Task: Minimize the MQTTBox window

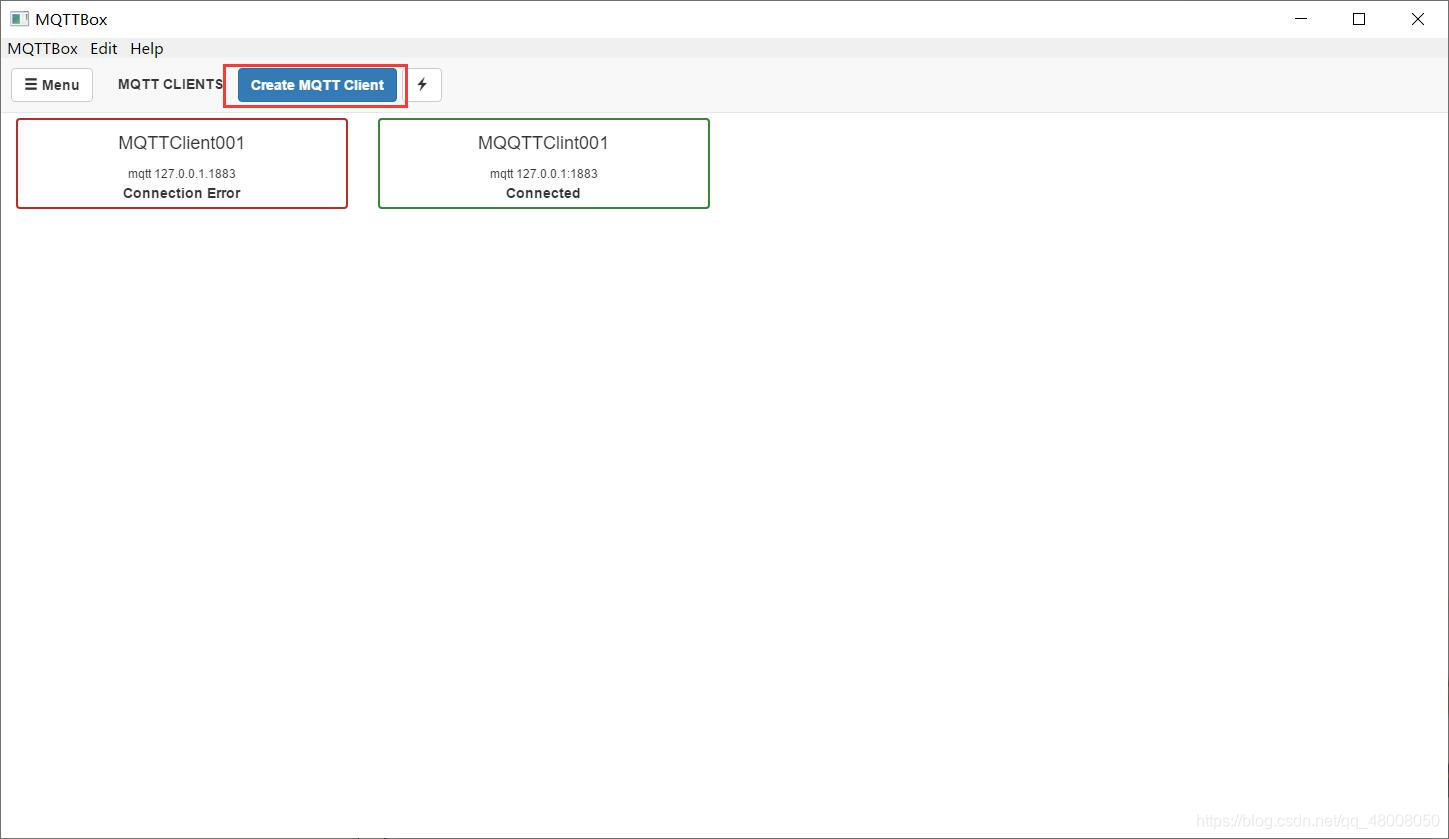Action: [1301, 19]
